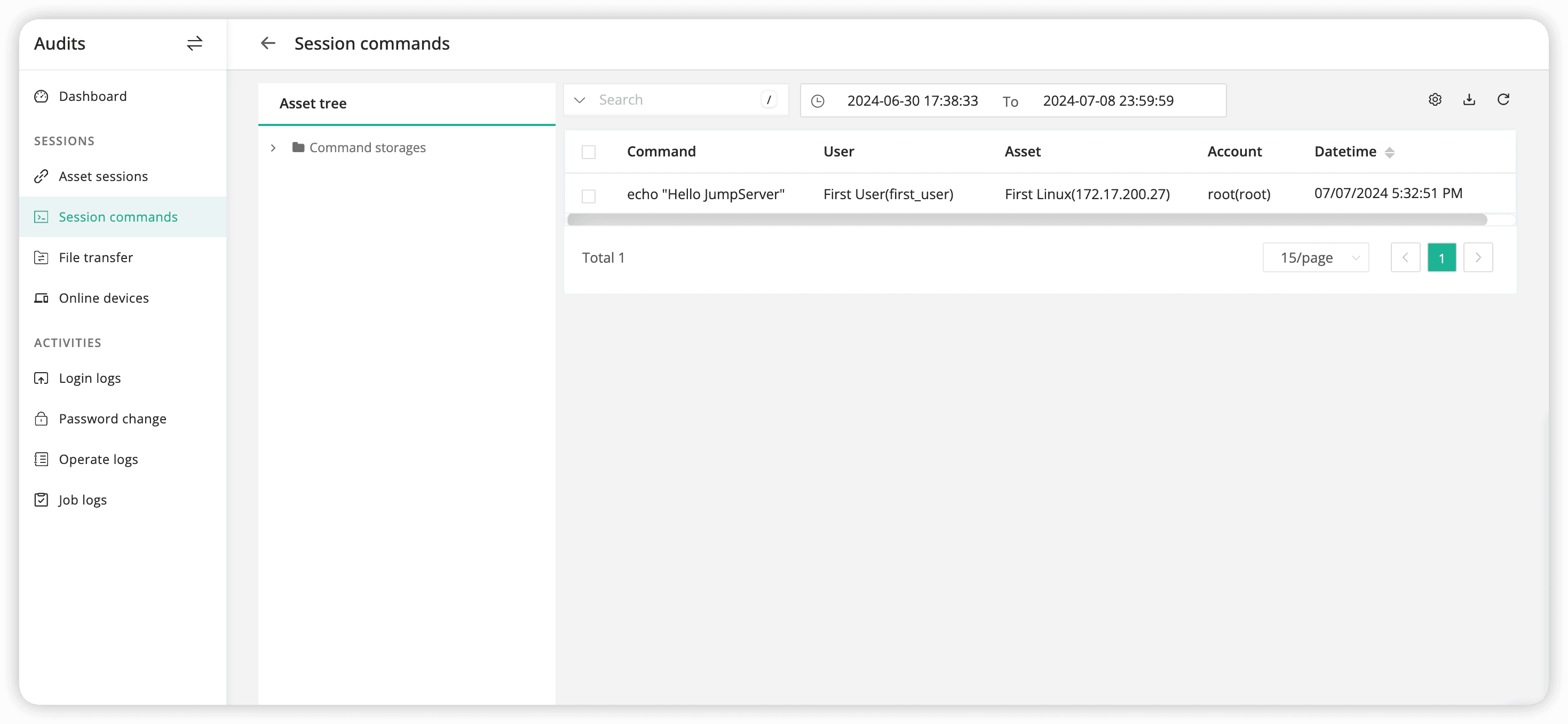Click the clock icon in date range
1568x724 pixels.
818,101
